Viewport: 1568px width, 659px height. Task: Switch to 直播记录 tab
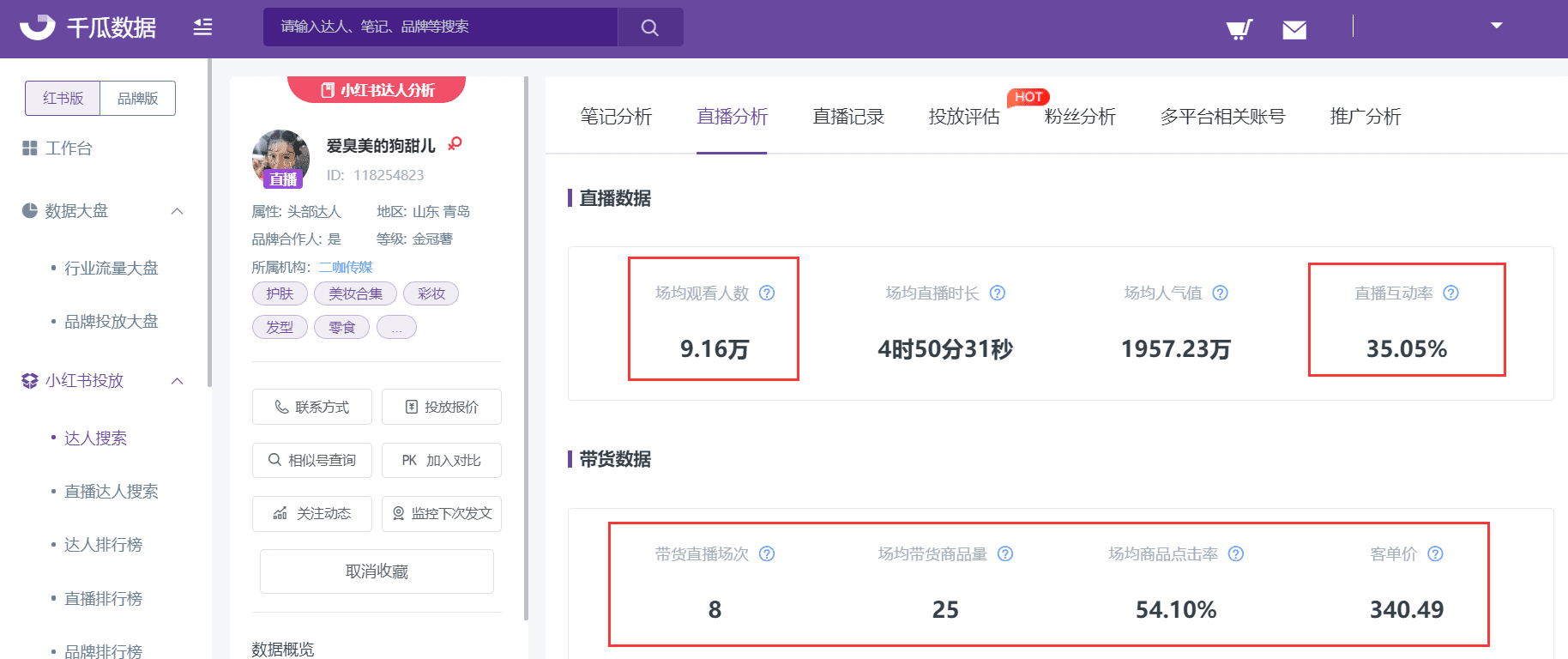point(848,117)
